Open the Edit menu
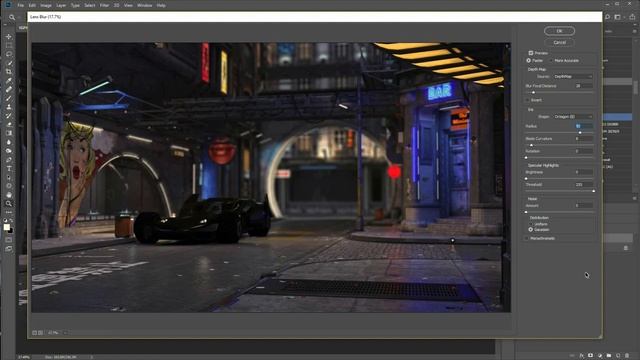640x360 pixels. point(32,5)
